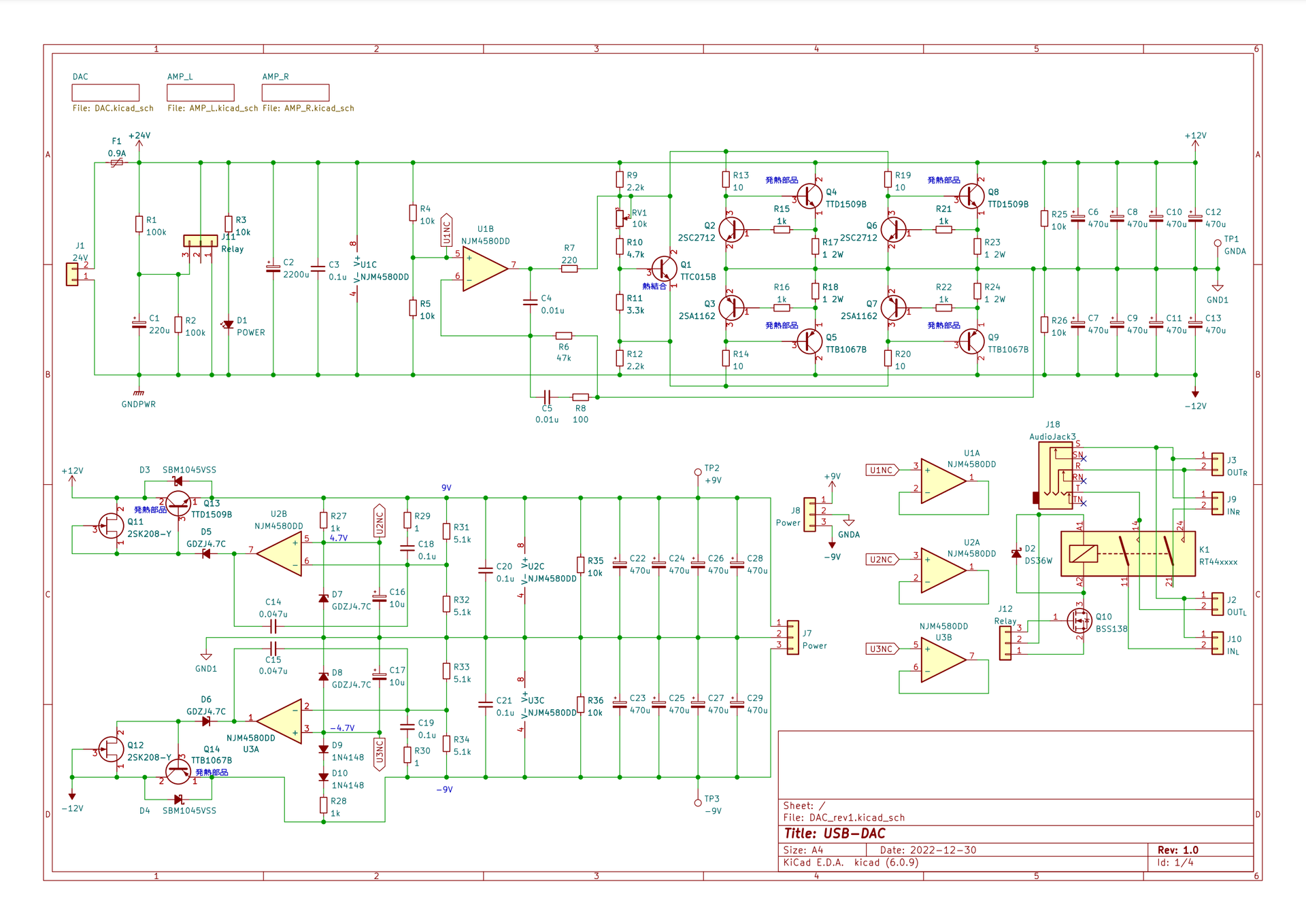Click the 'Date: 2022-12-30' field
This screenshot has width=1306, height=924.
[x=928, y=850]
